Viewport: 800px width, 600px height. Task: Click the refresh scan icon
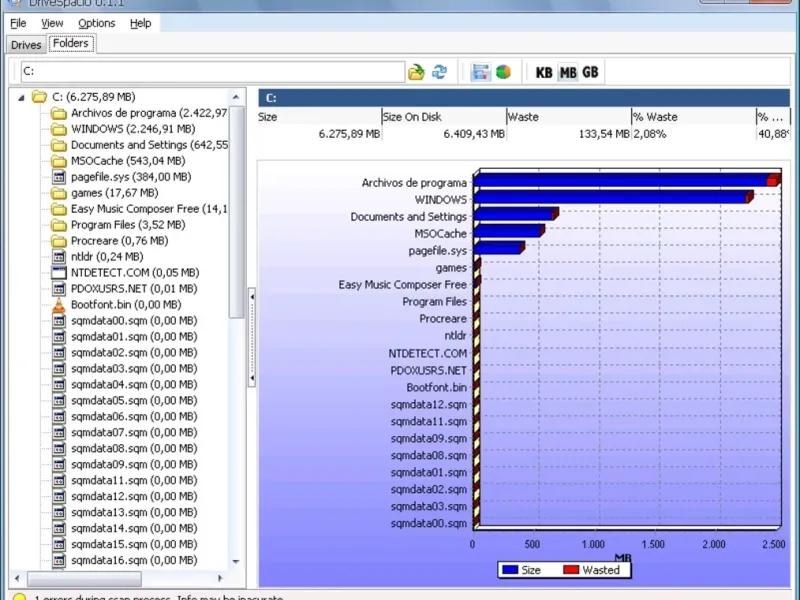click(x=439, y=72)
